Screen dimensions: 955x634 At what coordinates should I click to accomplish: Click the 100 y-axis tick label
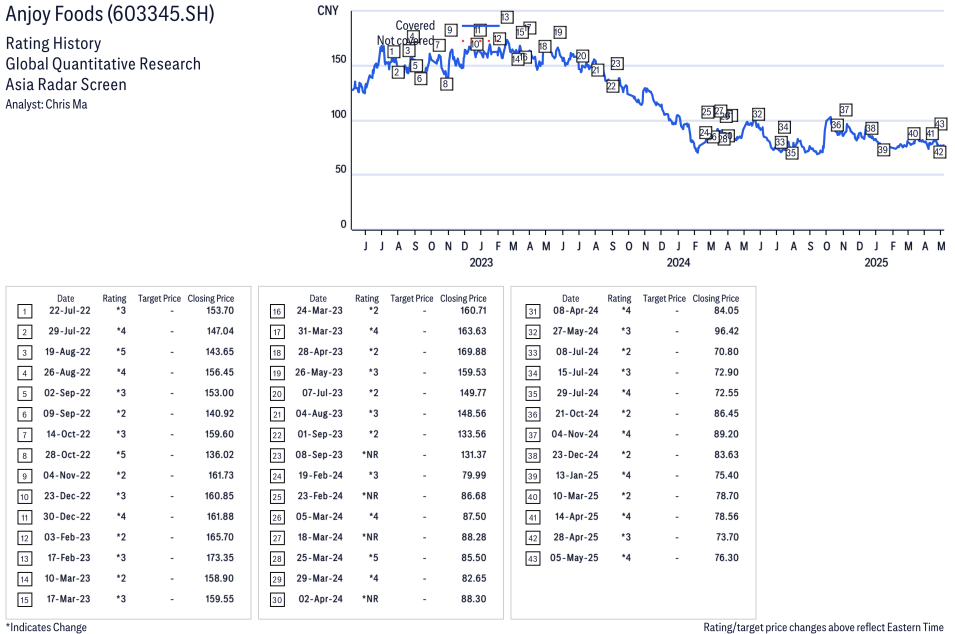click(x=339, y=114)
